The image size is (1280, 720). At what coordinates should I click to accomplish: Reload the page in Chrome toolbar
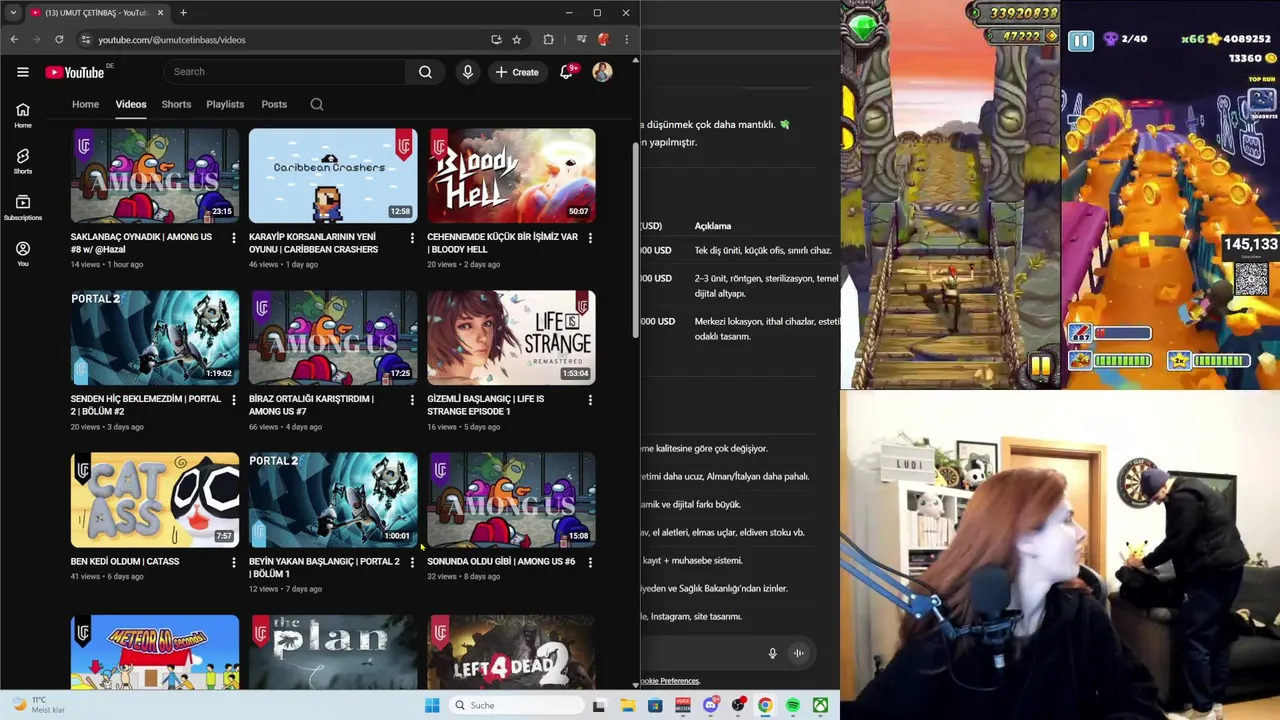click(x=59, y=40)
